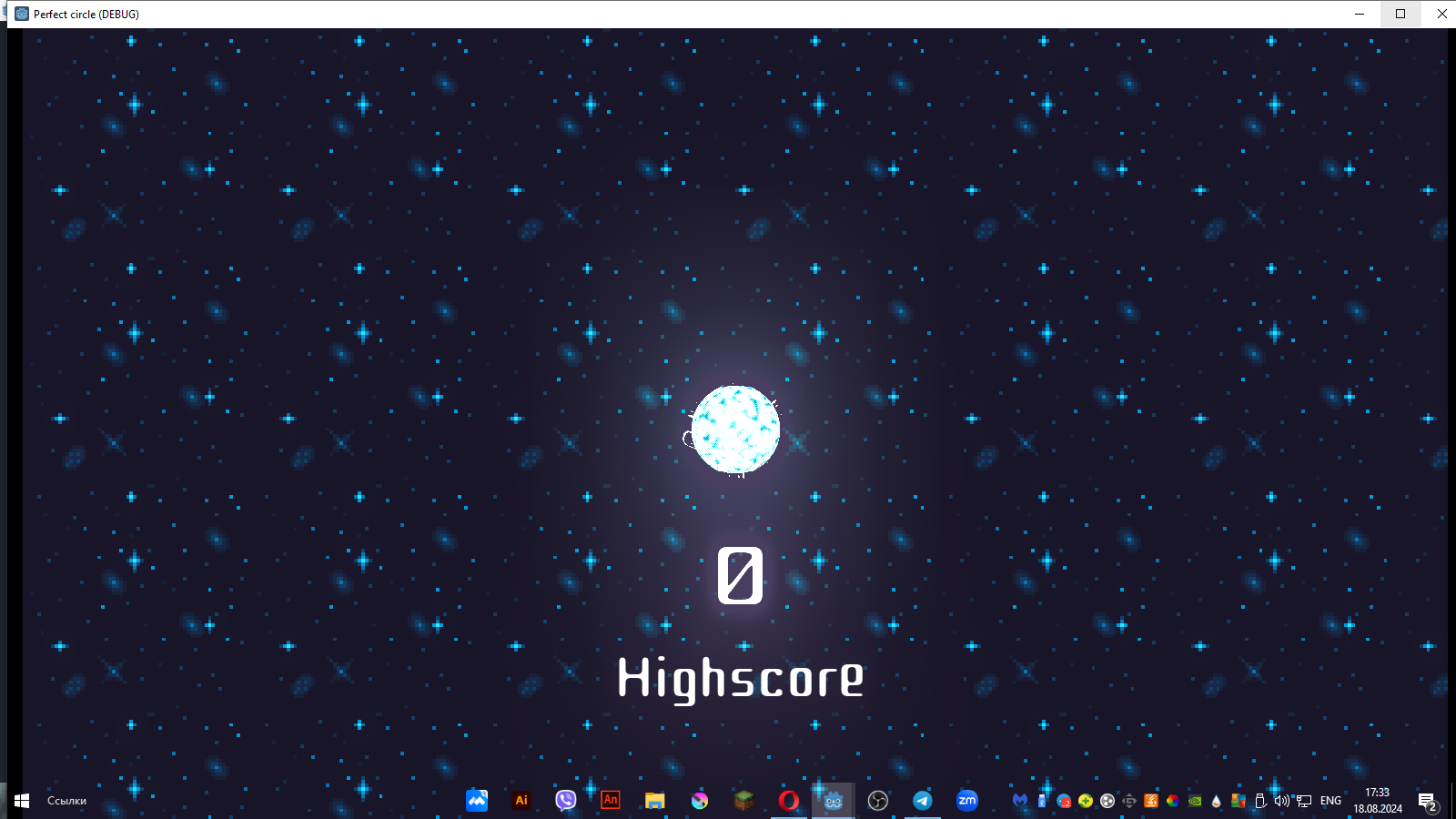Open the NVIDIA settings tray icon
The height and width of the screenshot is (819, 1456).
pos(1195,801)
